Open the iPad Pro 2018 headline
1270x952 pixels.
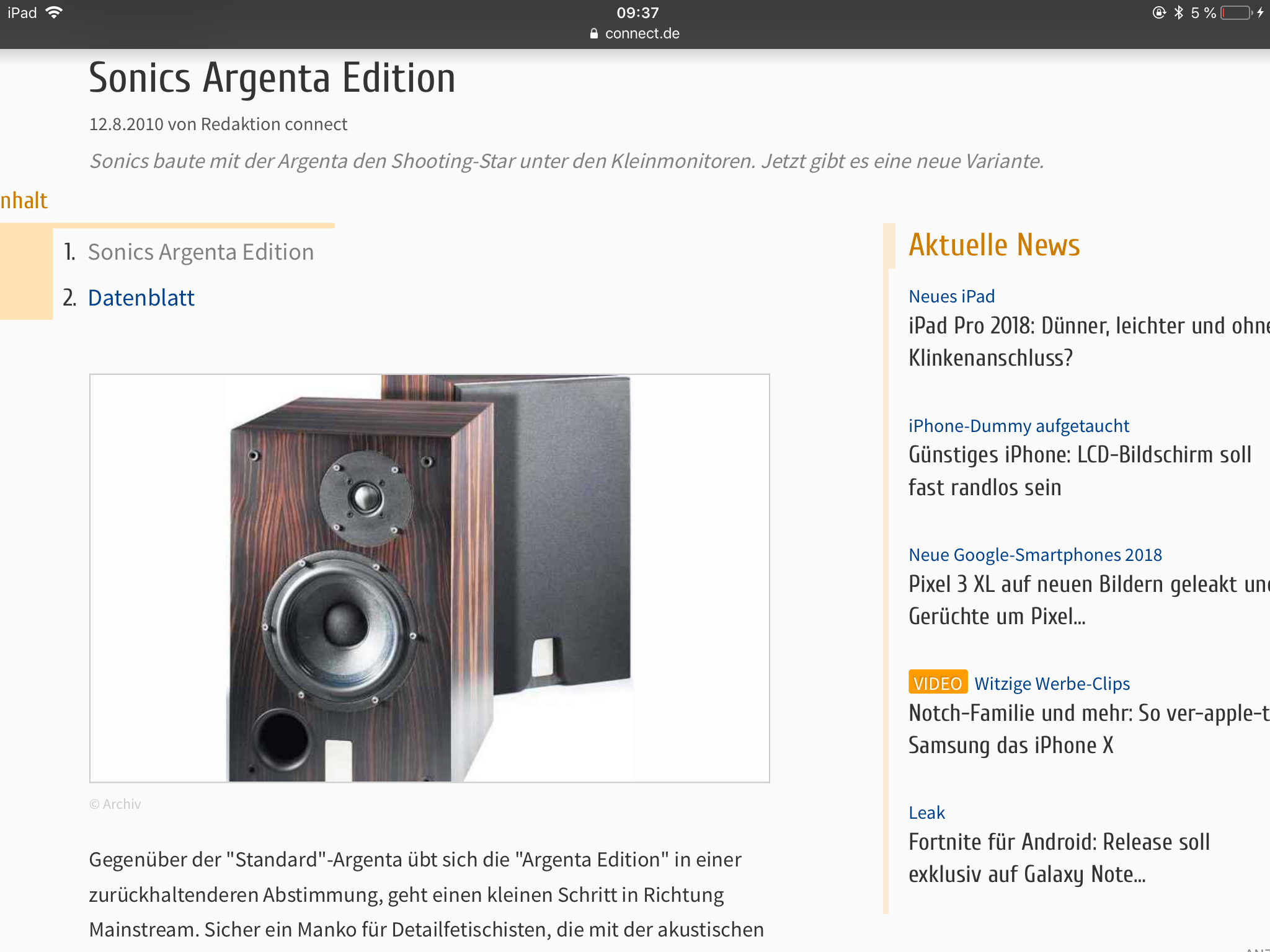pos(1089,342)
